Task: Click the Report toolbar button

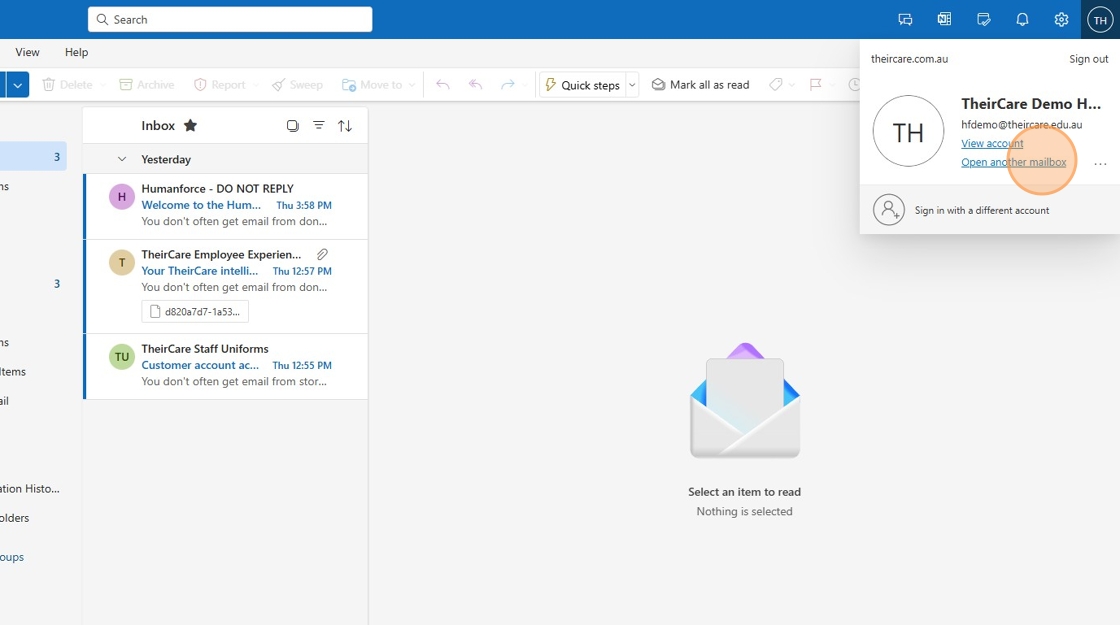Action: (x=220, y=84)
